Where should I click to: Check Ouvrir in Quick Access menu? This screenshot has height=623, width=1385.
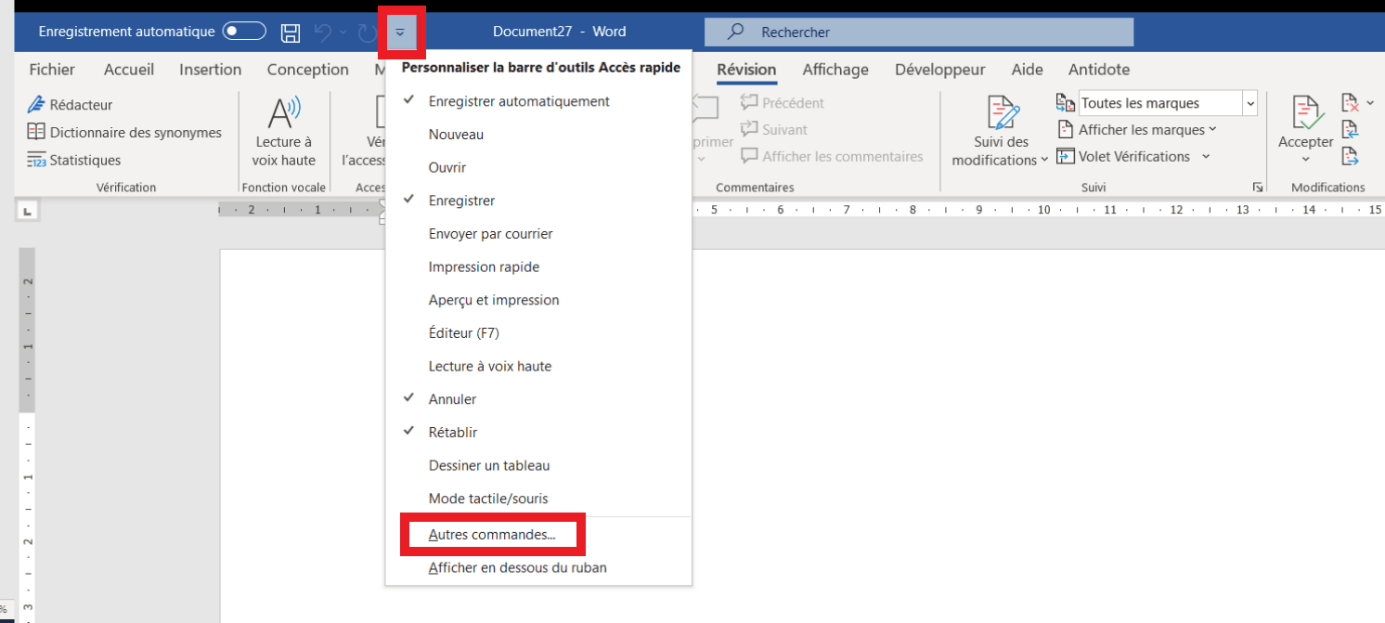(539, 167)
